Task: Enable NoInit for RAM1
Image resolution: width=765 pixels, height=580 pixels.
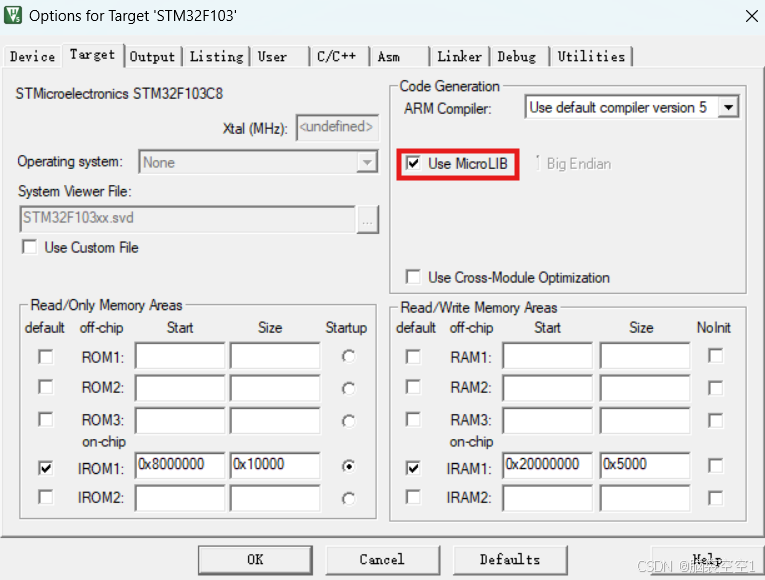Action: click(715, 356)
